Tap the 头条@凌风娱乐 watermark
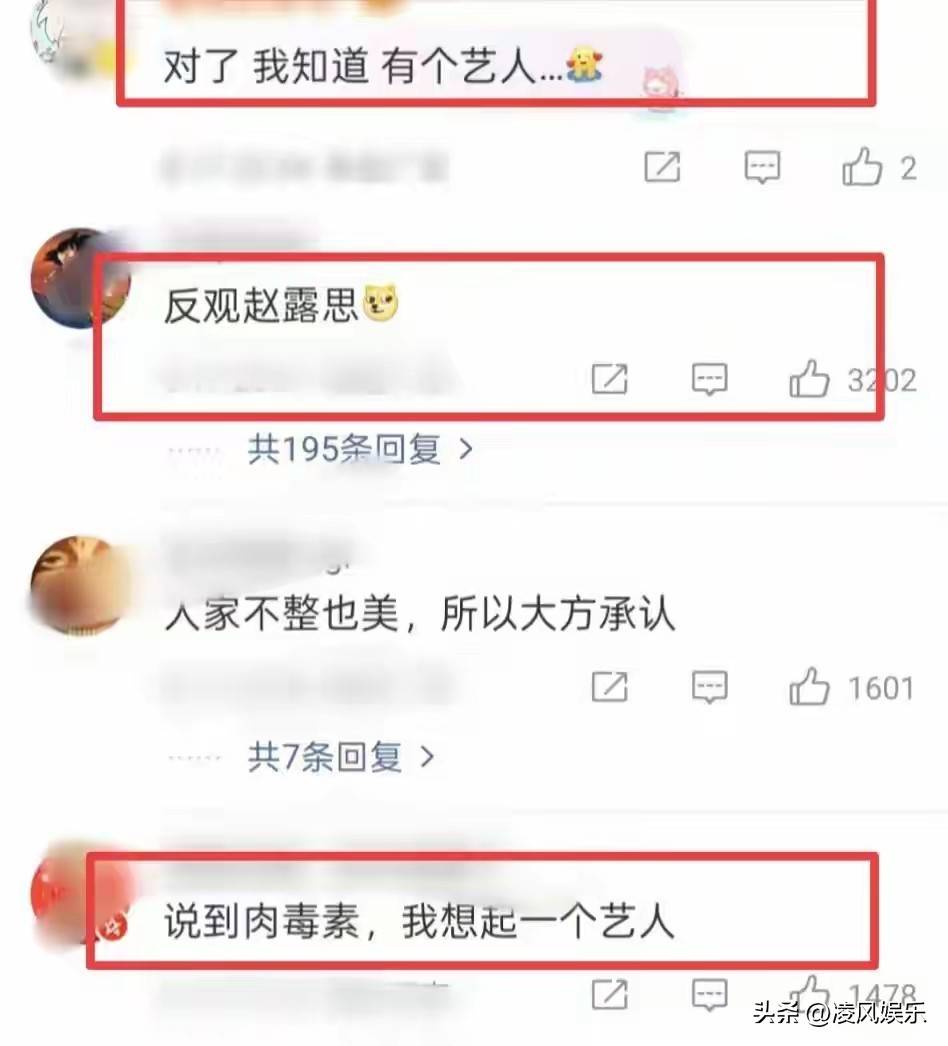The width and height of the screenshot is (948, 1046). click(x=841, y=1012)
